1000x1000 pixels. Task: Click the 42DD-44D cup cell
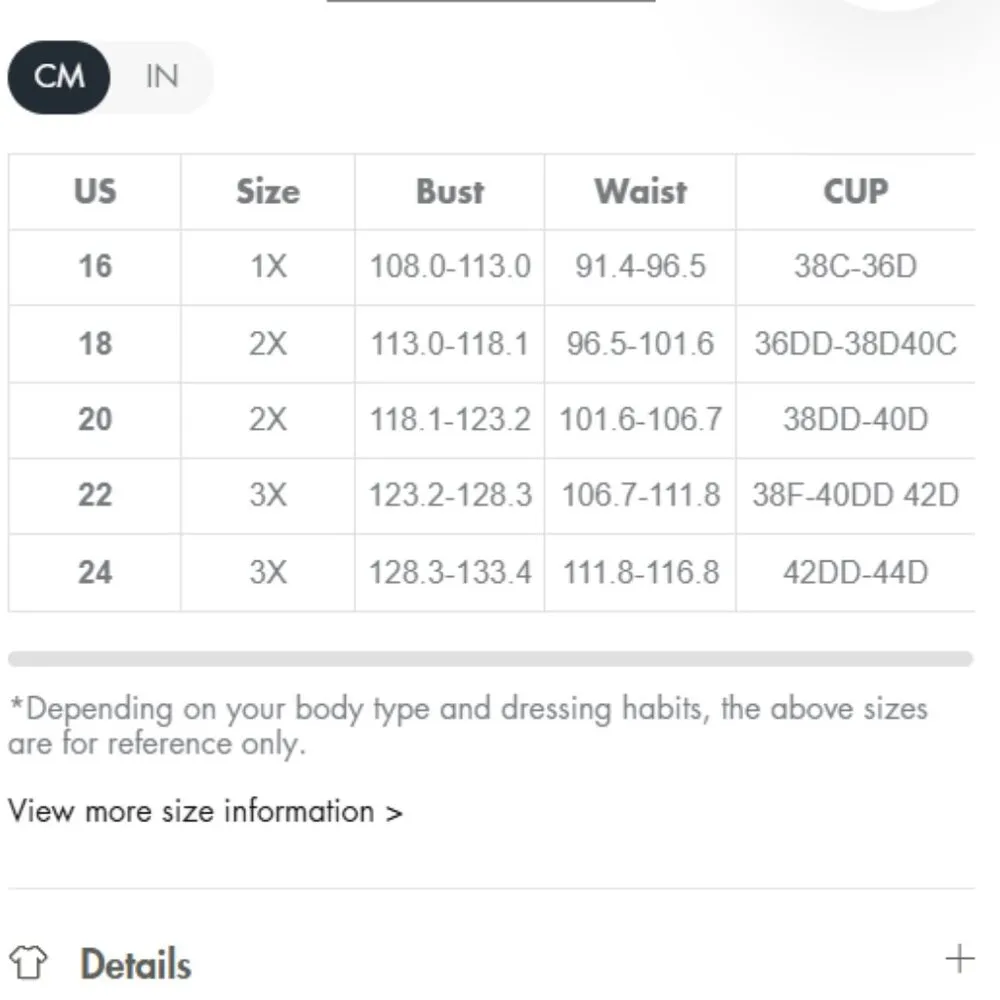click(855, 572)
